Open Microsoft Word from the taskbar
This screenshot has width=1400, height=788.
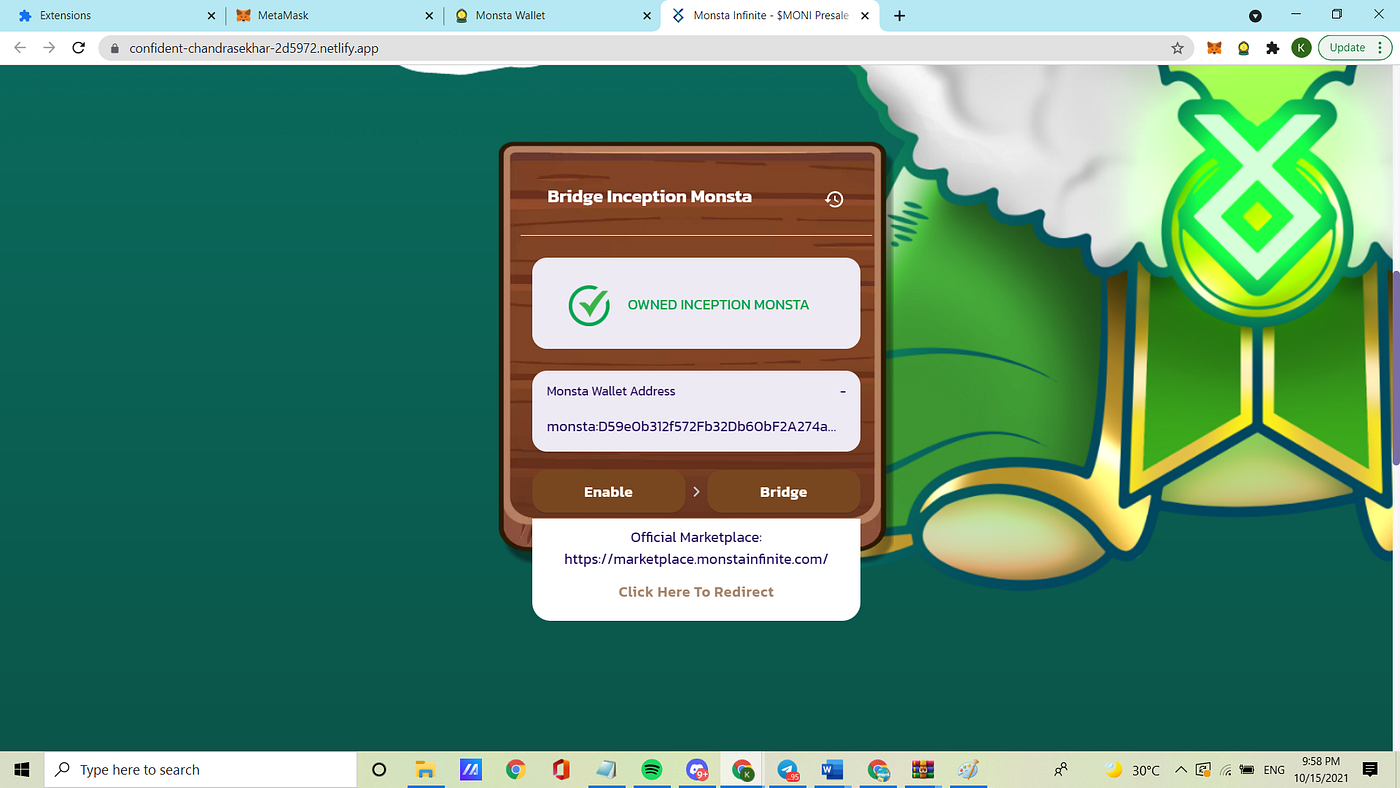[x=833, y=770]
